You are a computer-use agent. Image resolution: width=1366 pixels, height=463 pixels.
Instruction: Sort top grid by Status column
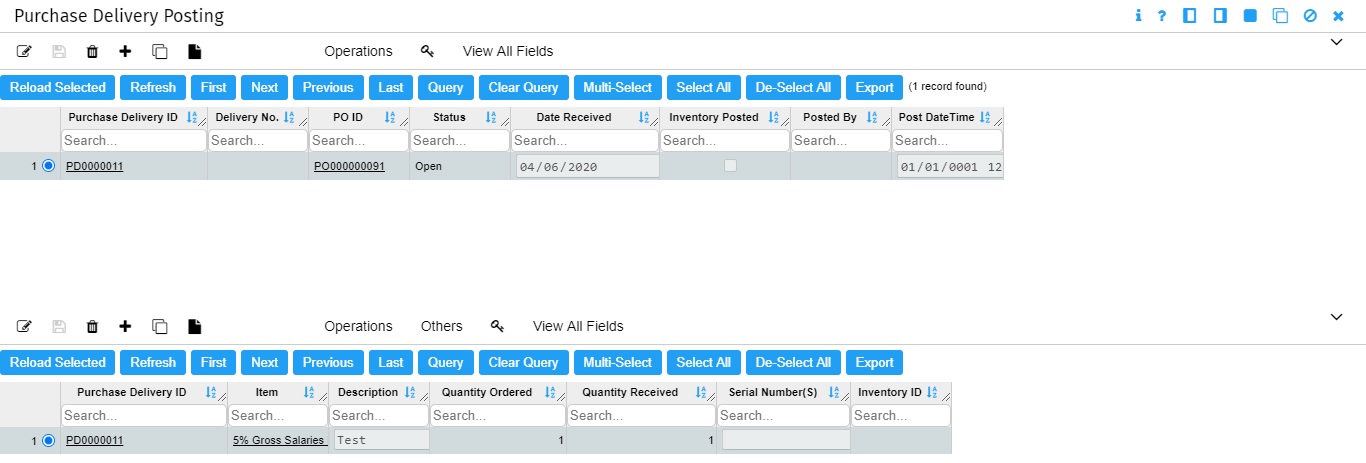490,118
